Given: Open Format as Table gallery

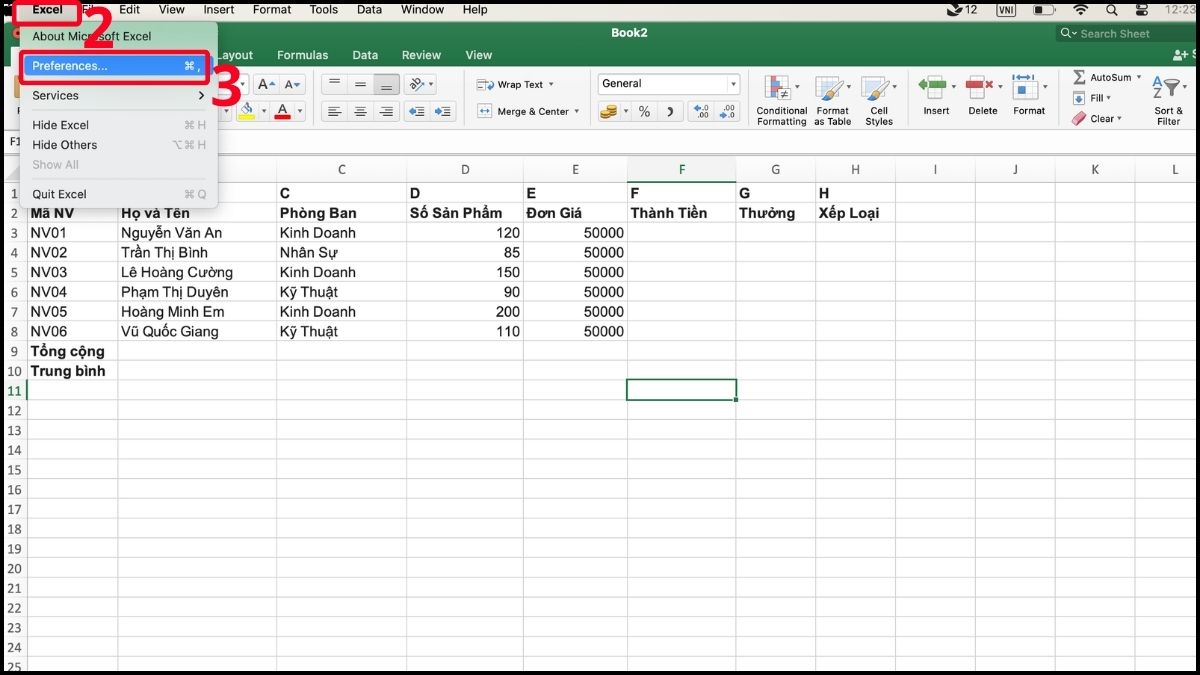Looking at the screenshot, I should [x=832, y=101].
